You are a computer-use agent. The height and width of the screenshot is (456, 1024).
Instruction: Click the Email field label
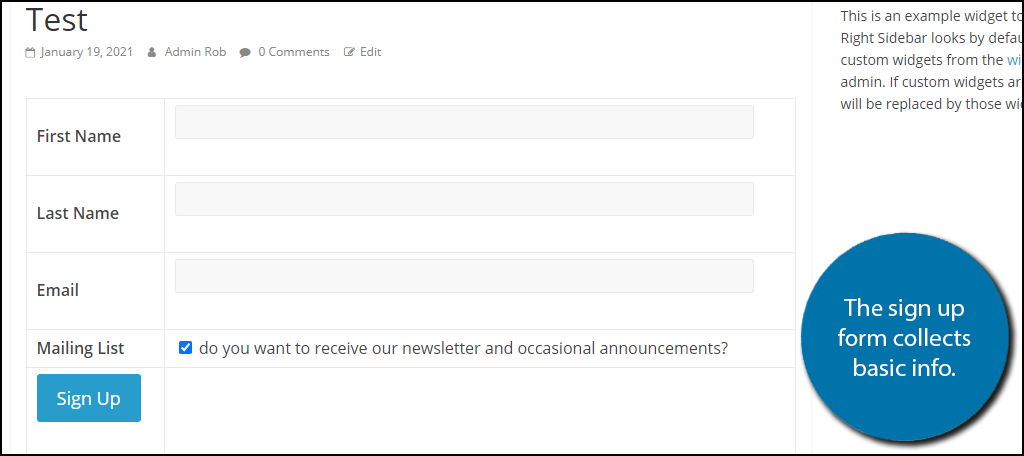click(57, 290)
